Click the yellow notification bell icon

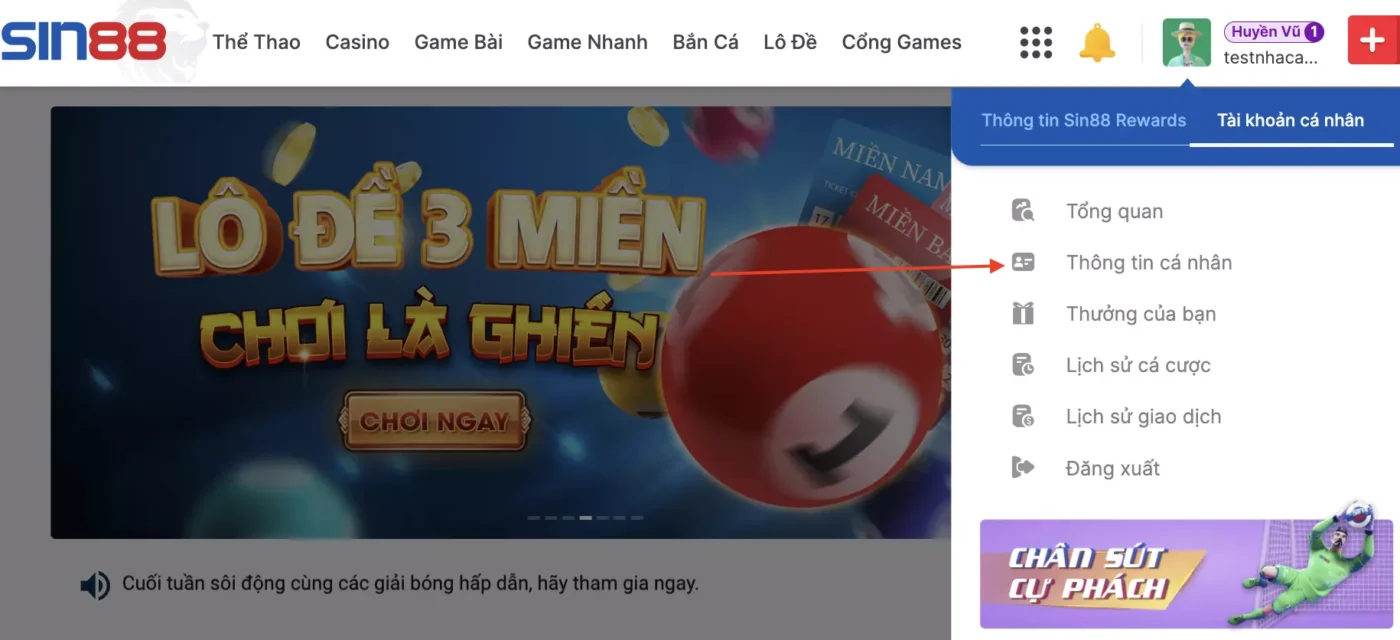tap(1097, 43)
